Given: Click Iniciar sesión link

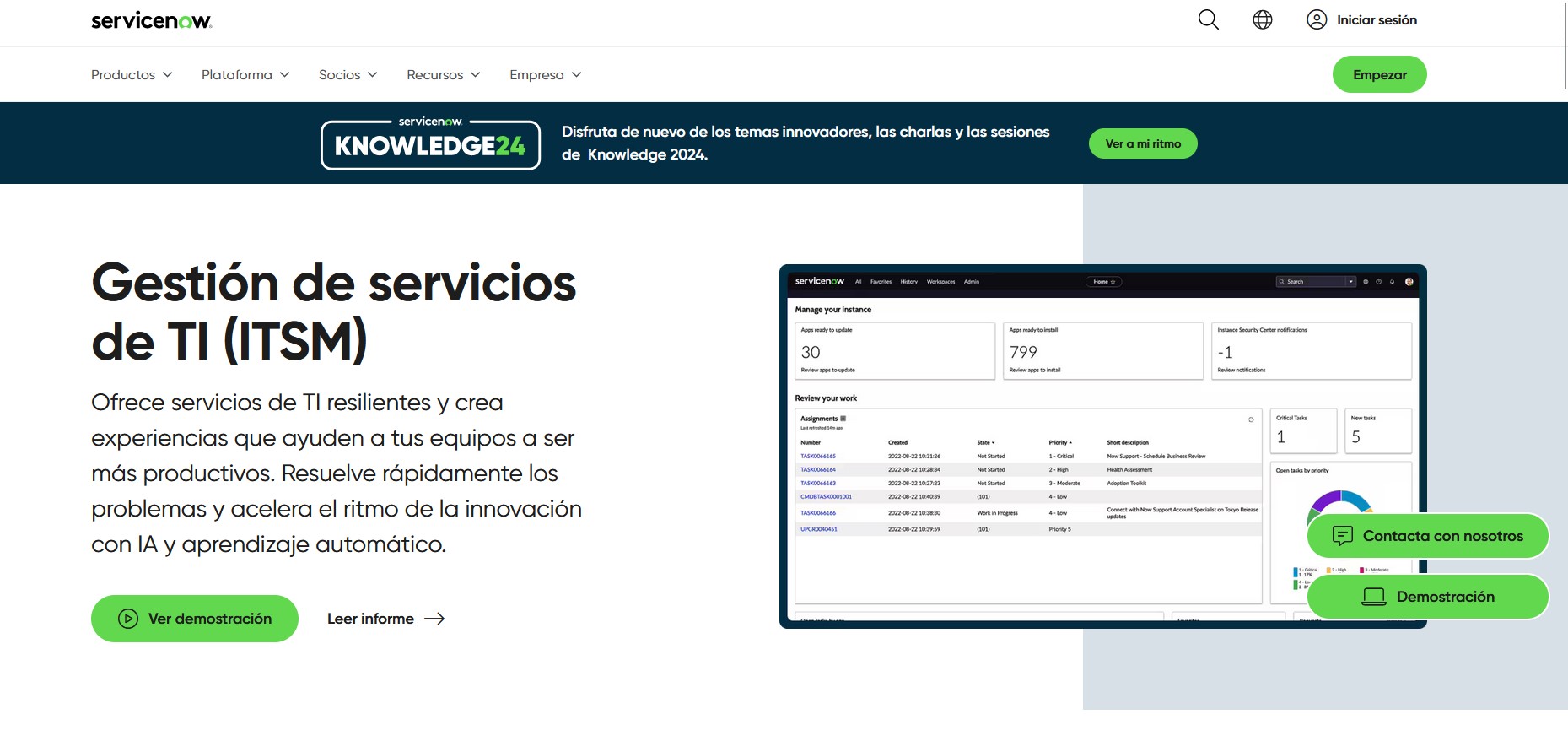Looking at the screenshot, I should click(x=1377, y=19).
